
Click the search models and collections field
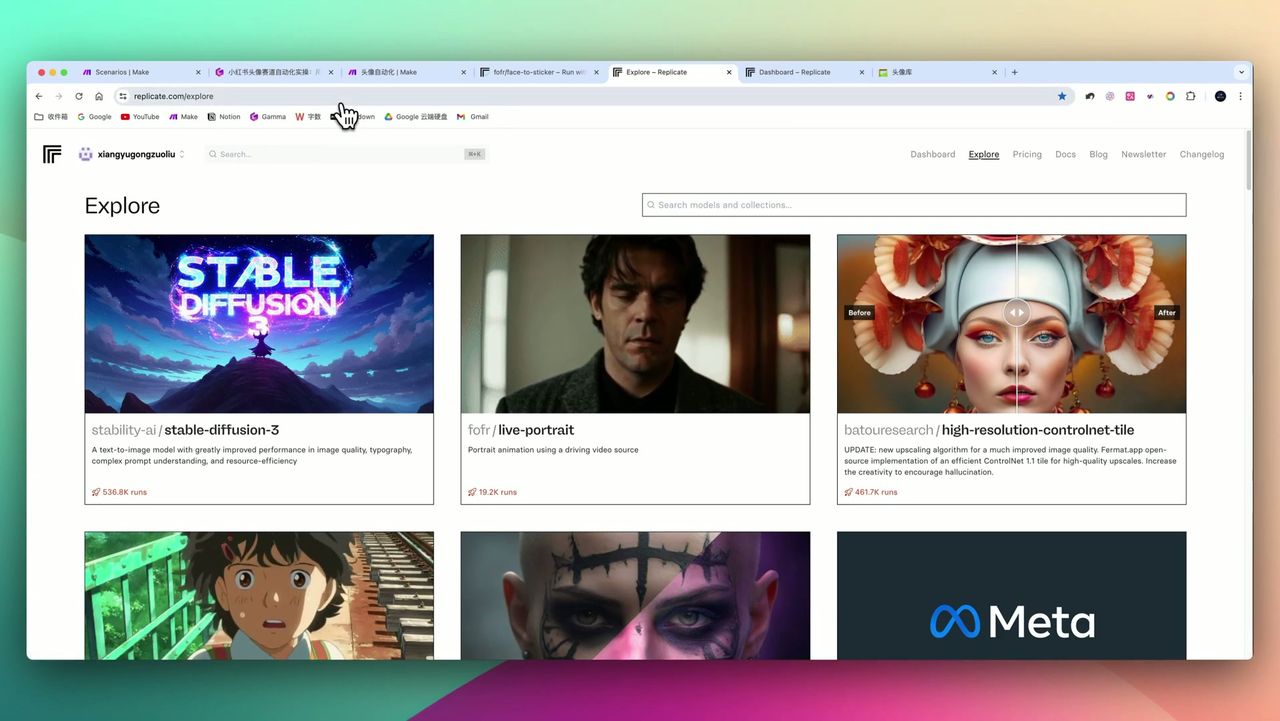coord(913,204)
